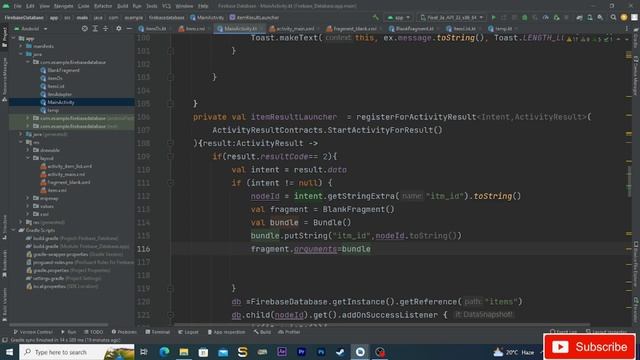This screenshot has width=640, height=360.
Task: Open the Build menu
Action: click(x=122, y=6)
